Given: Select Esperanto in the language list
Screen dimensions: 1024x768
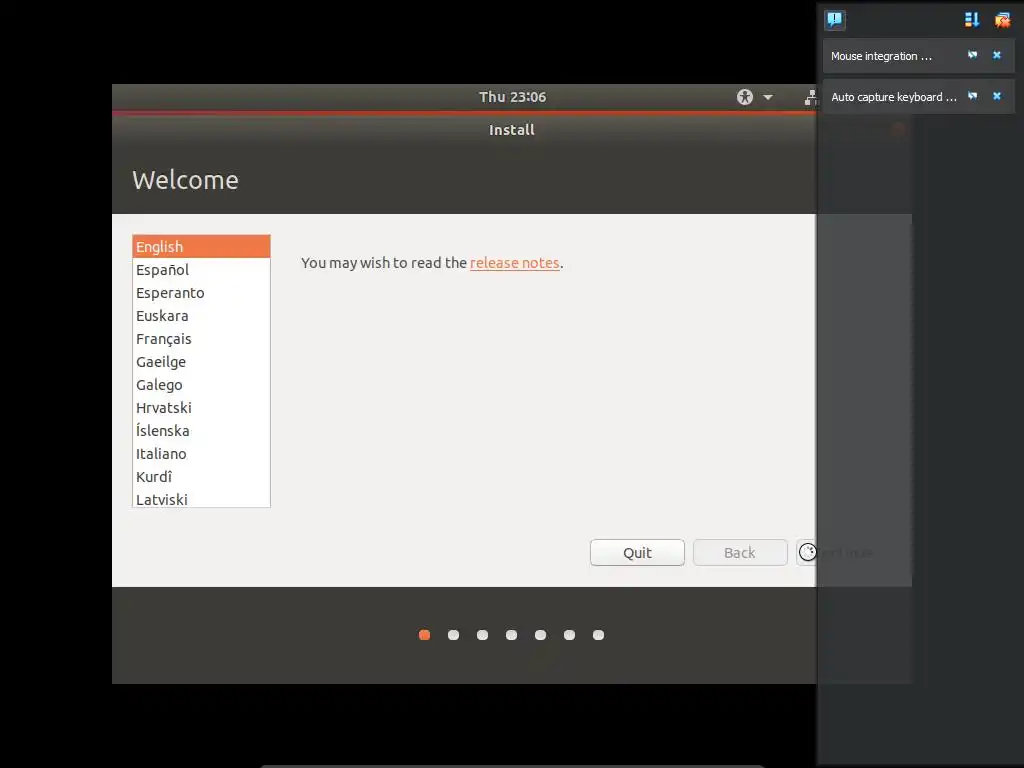Looking at the screenshot, I should tap(201, 293).
